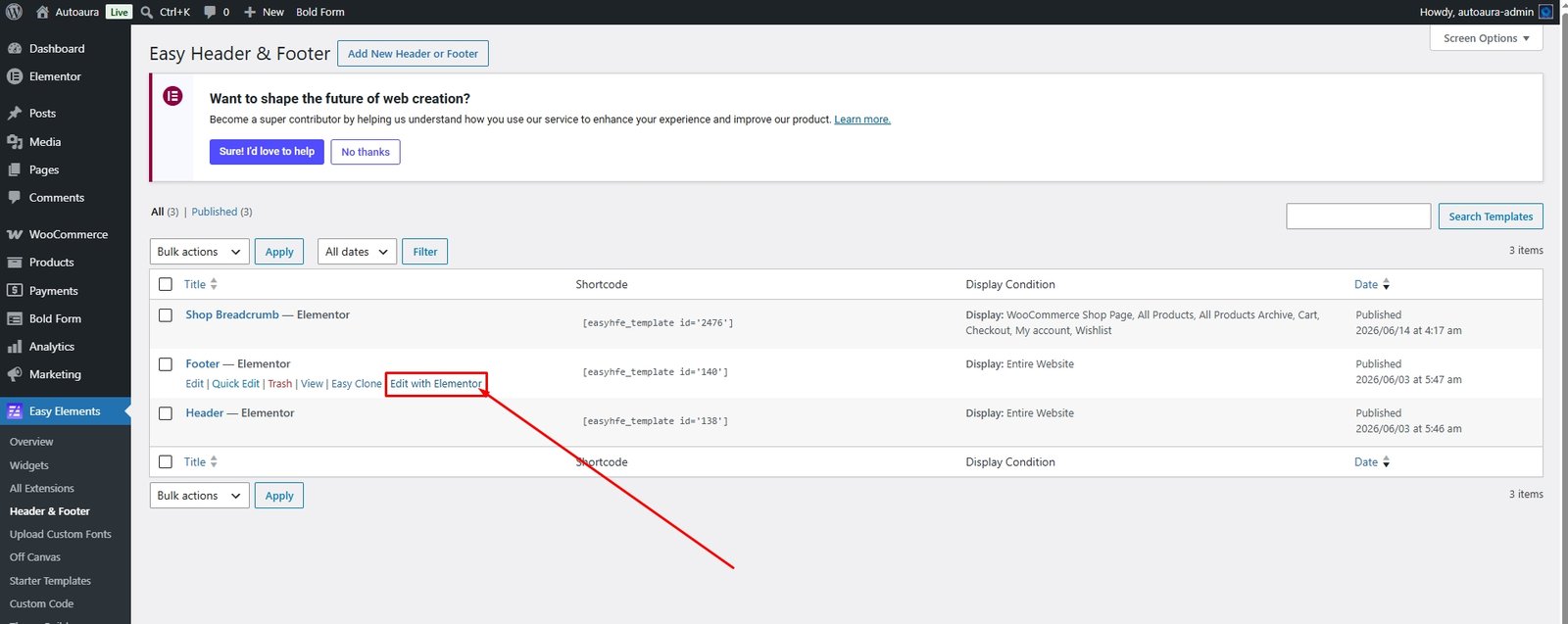
Task: Click the Bold Form sidebar icon
Action: 15,318
